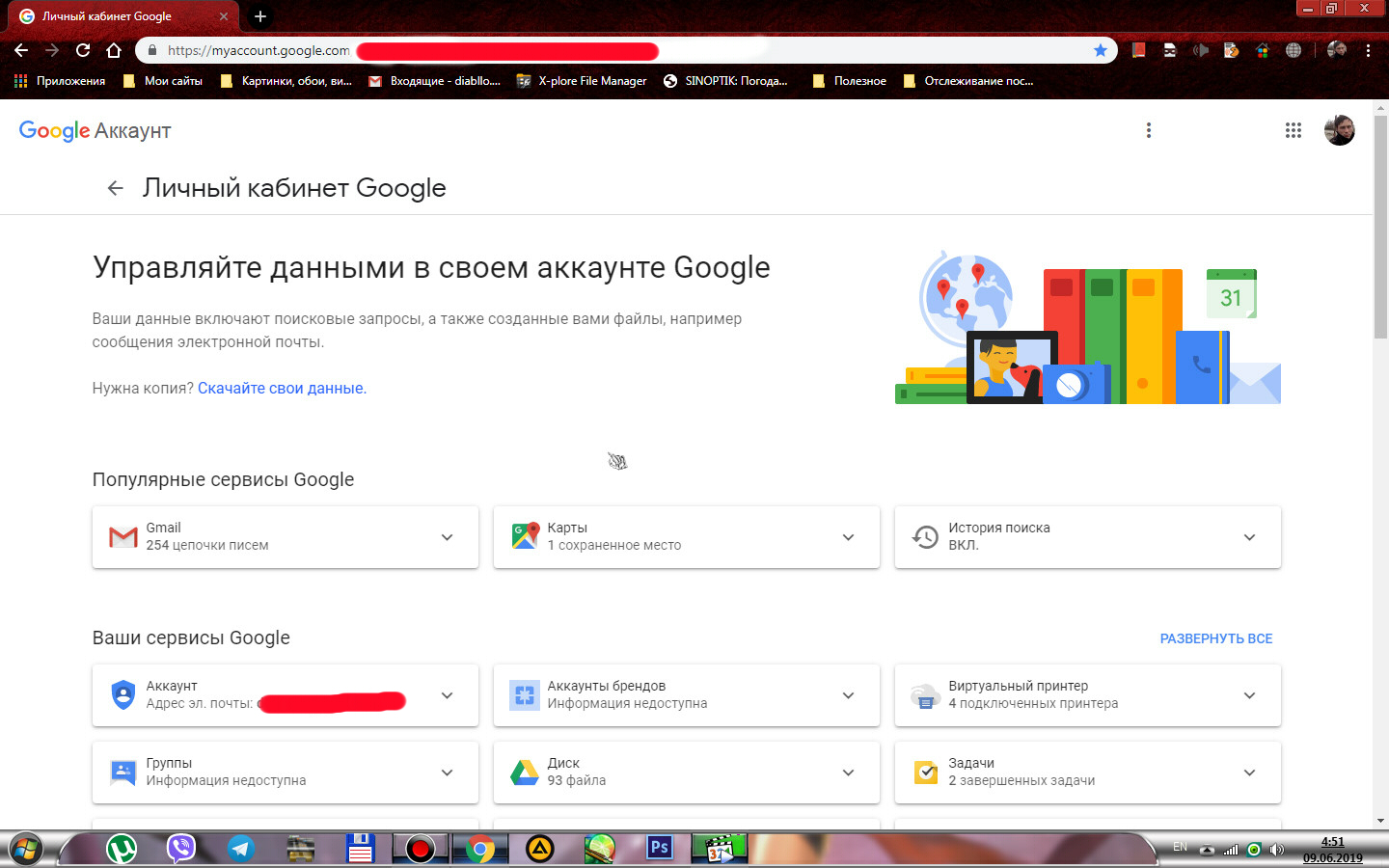Expand the История поиска card
1389x868 pixels.
pos(1249,537)
